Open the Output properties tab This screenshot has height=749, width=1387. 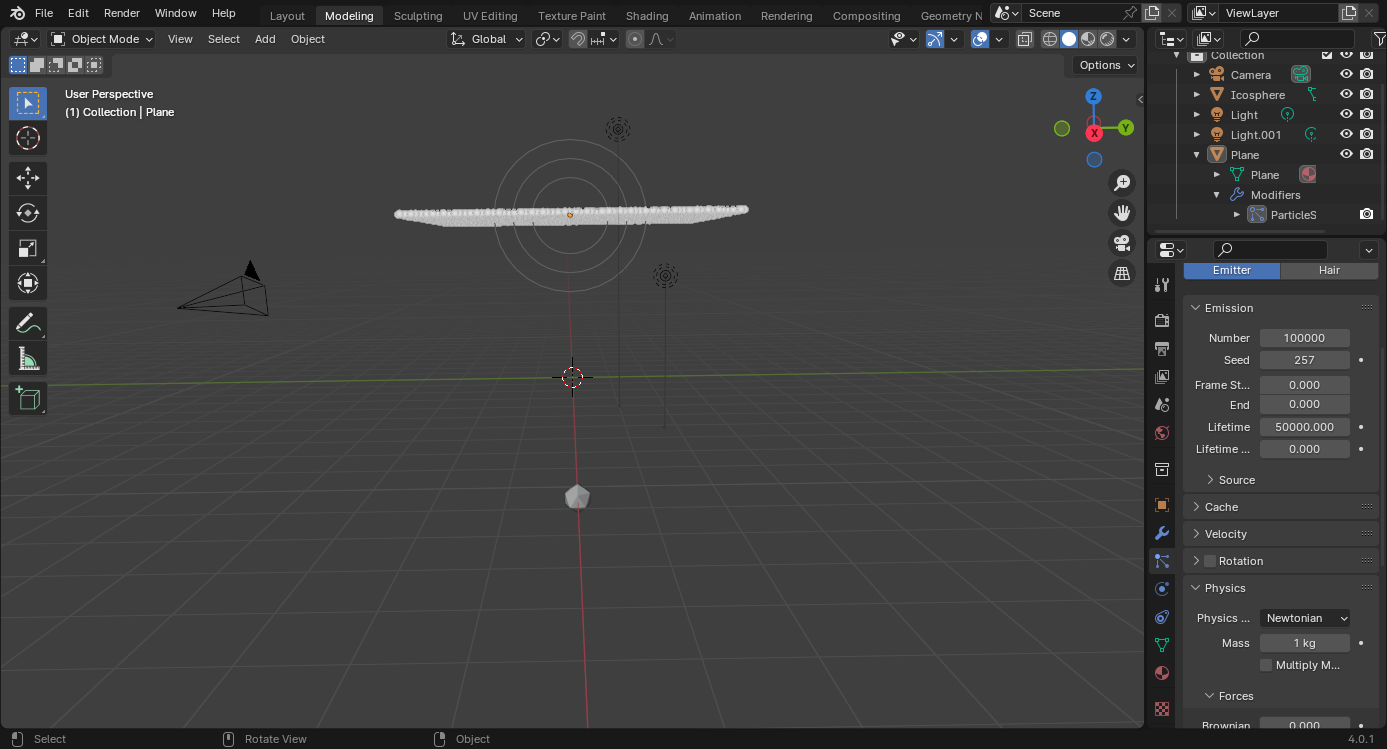[x=1162, y=349]
